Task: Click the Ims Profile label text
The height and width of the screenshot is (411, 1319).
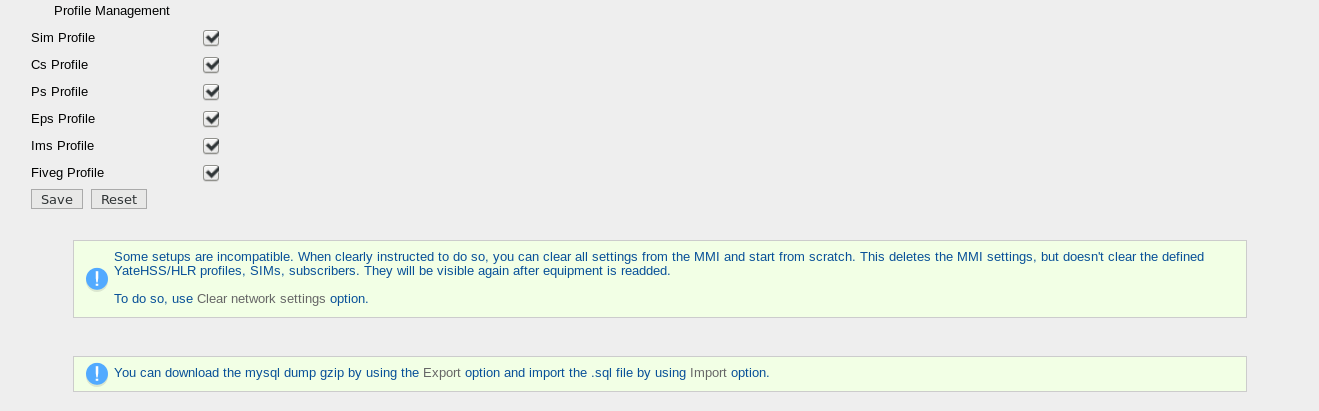Action: [x=63, y=146]
